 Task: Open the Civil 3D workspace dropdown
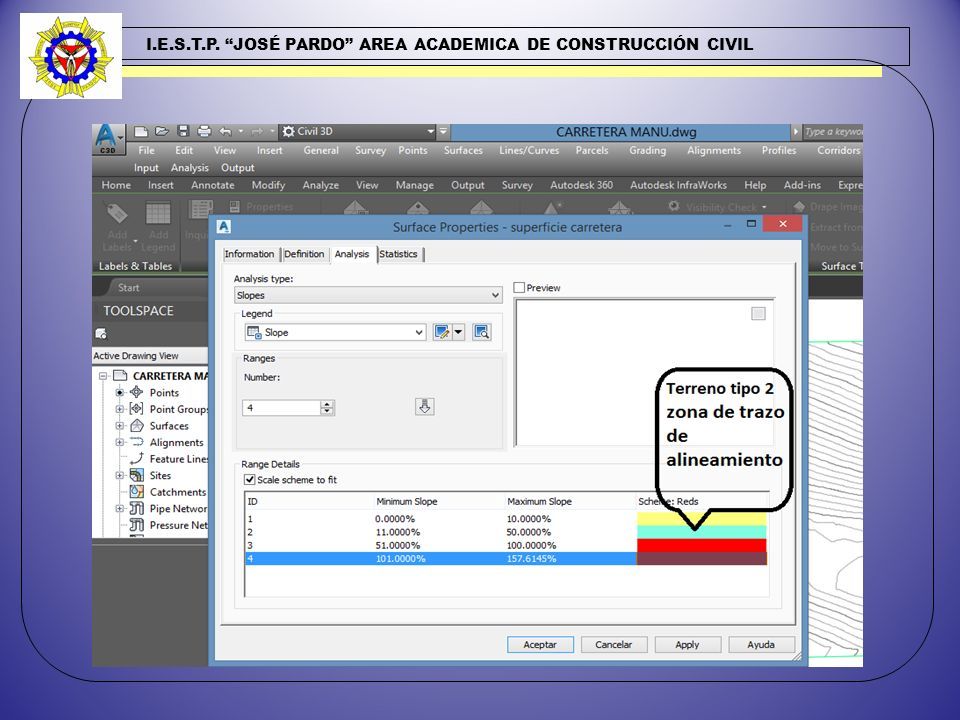358,131
